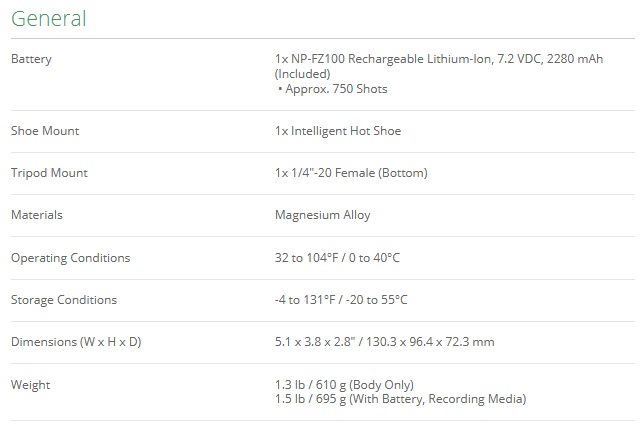Select the Shoe Mount label
Viewport: 640px width, 433px height.
45,131
